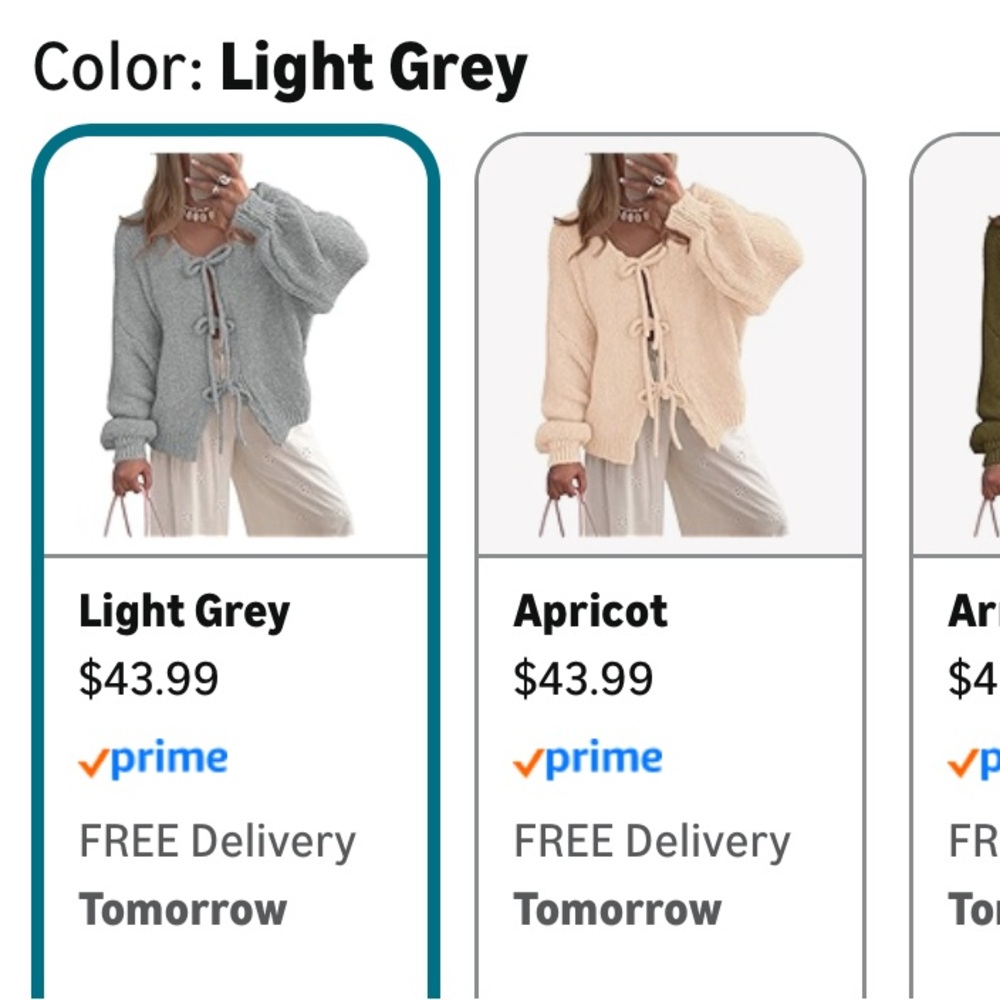Click FREE Delivery text in Light Grey card

click(x=217, y=842)
